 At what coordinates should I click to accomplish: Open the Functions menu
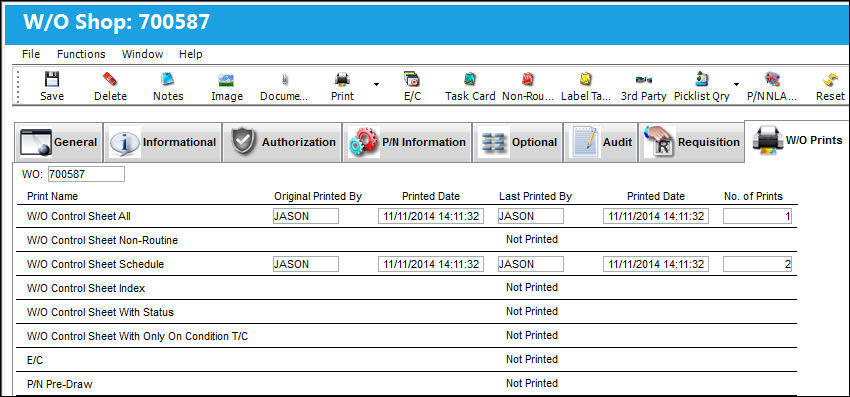pos(81,54)
